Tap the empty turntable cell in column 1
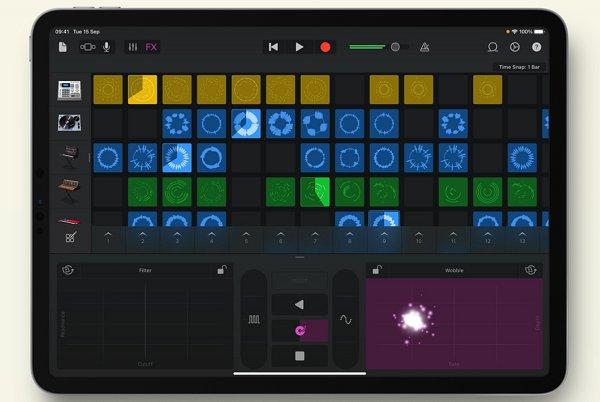This screenshot has width=600, height=402. [x=108, y=124]
